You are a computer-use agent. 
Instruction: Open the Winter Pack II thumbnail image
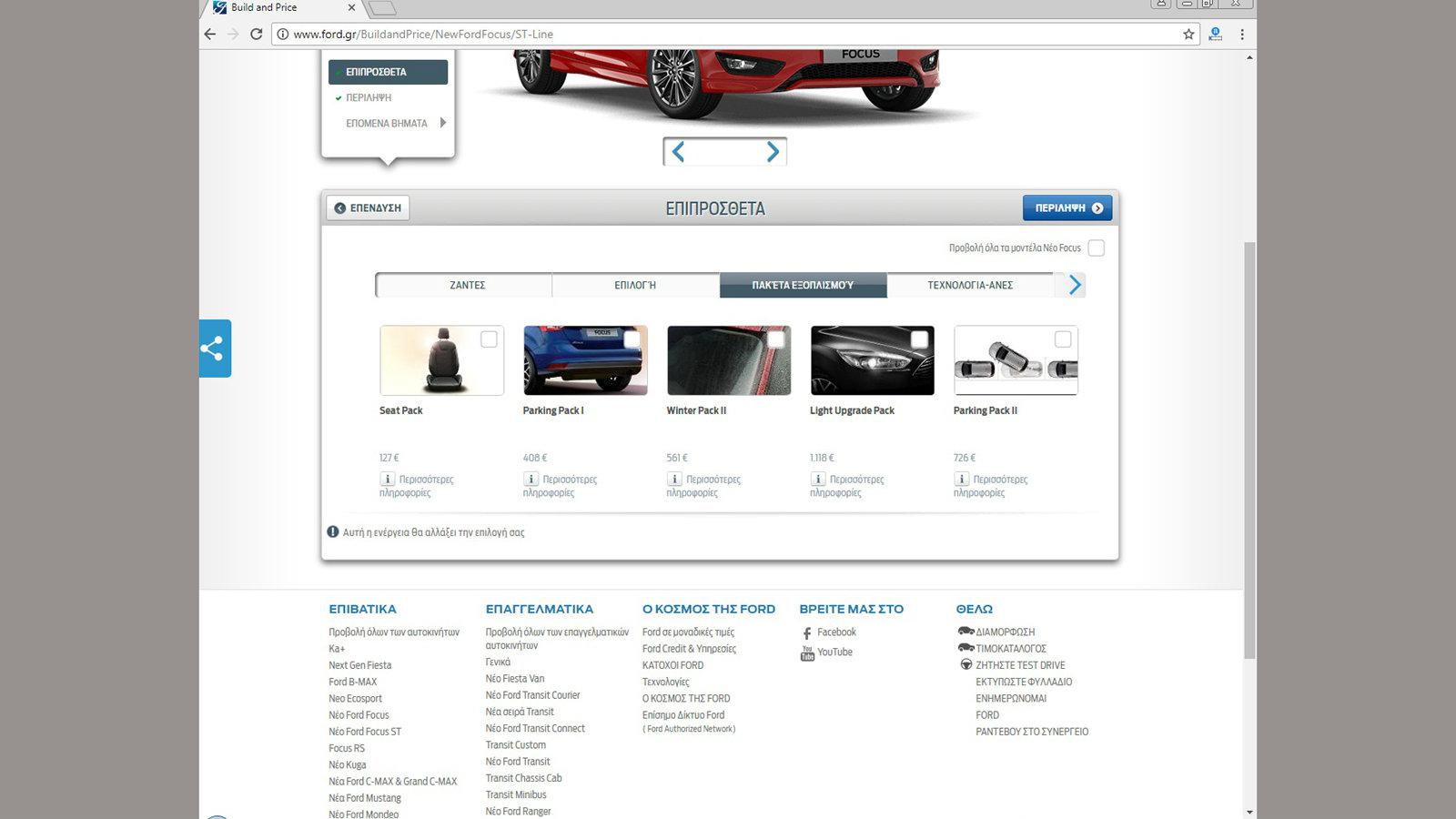pyautogui.click(x=729, y=360)
